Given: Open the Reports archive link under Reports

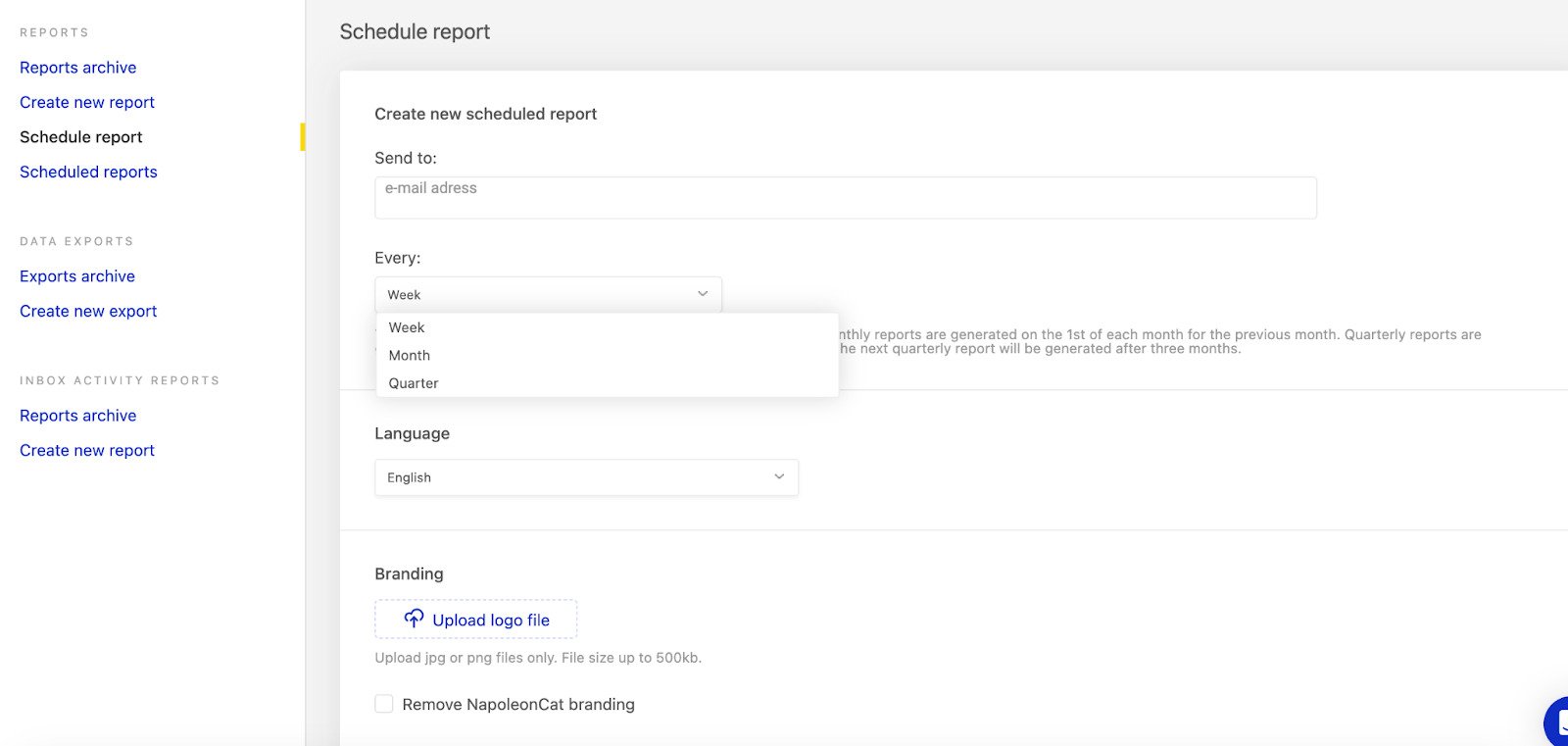Looking at the screenshot, I should point(77,68).
